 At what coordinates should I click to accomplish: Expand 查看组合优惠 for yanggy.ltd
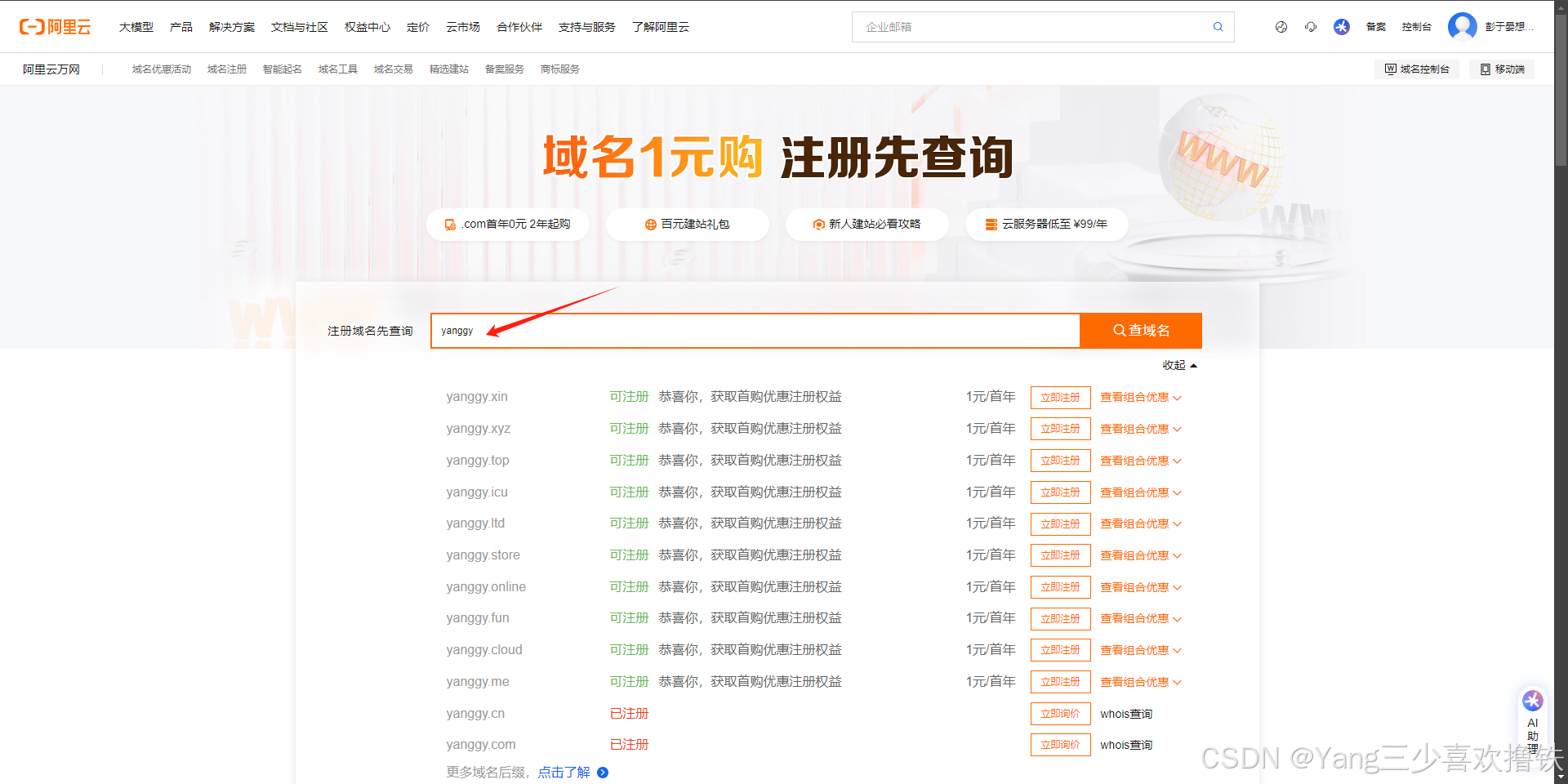1141,523
